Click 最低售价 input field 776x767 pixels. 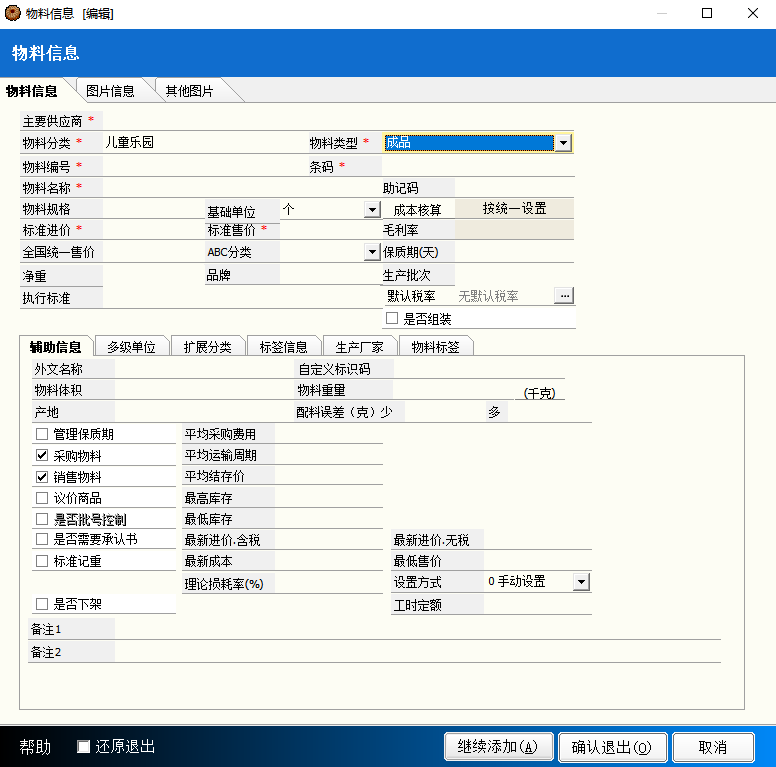[x=537, y=561]
